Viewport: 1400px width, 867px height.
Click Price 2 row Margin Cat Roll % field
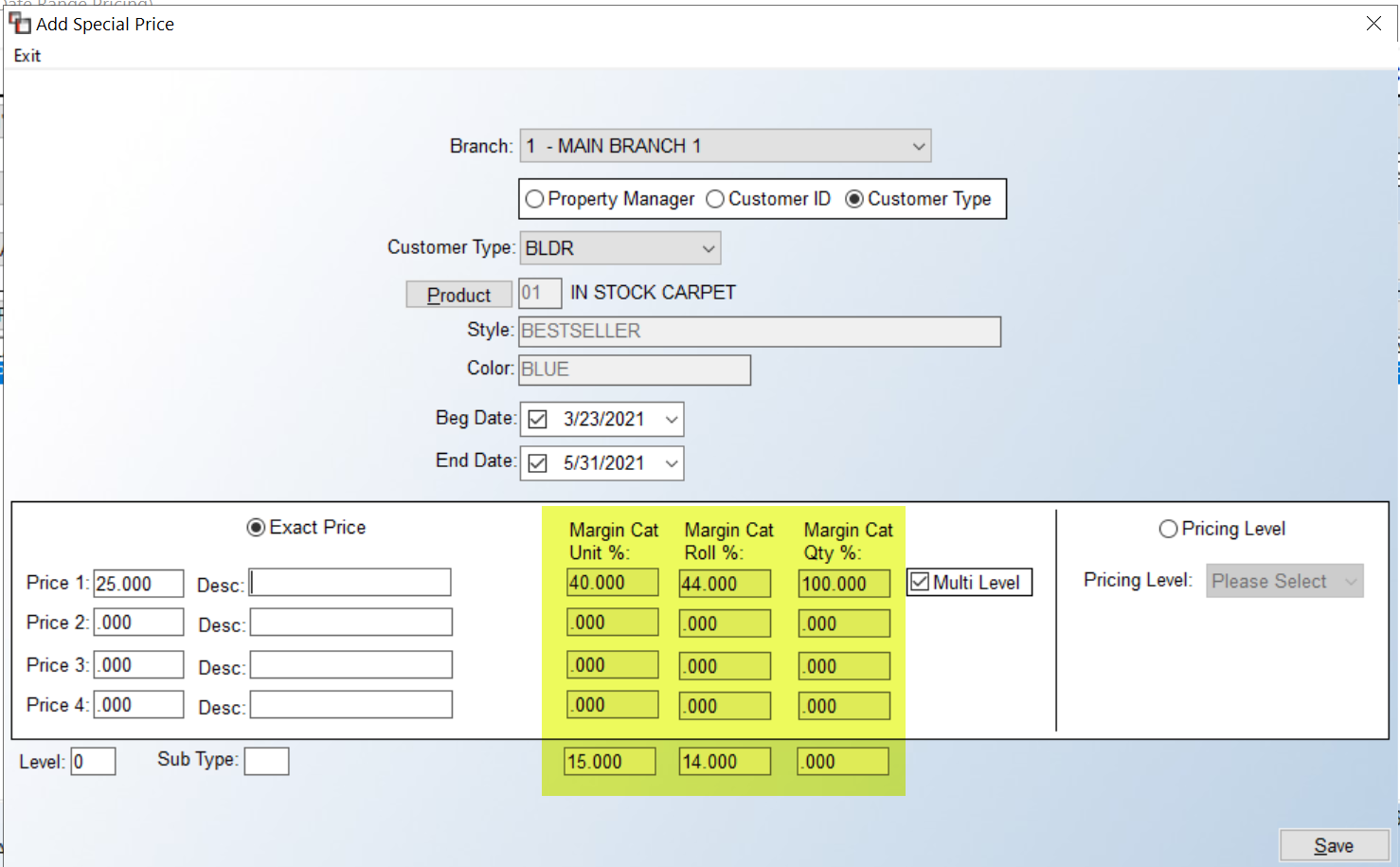point(726,623)
